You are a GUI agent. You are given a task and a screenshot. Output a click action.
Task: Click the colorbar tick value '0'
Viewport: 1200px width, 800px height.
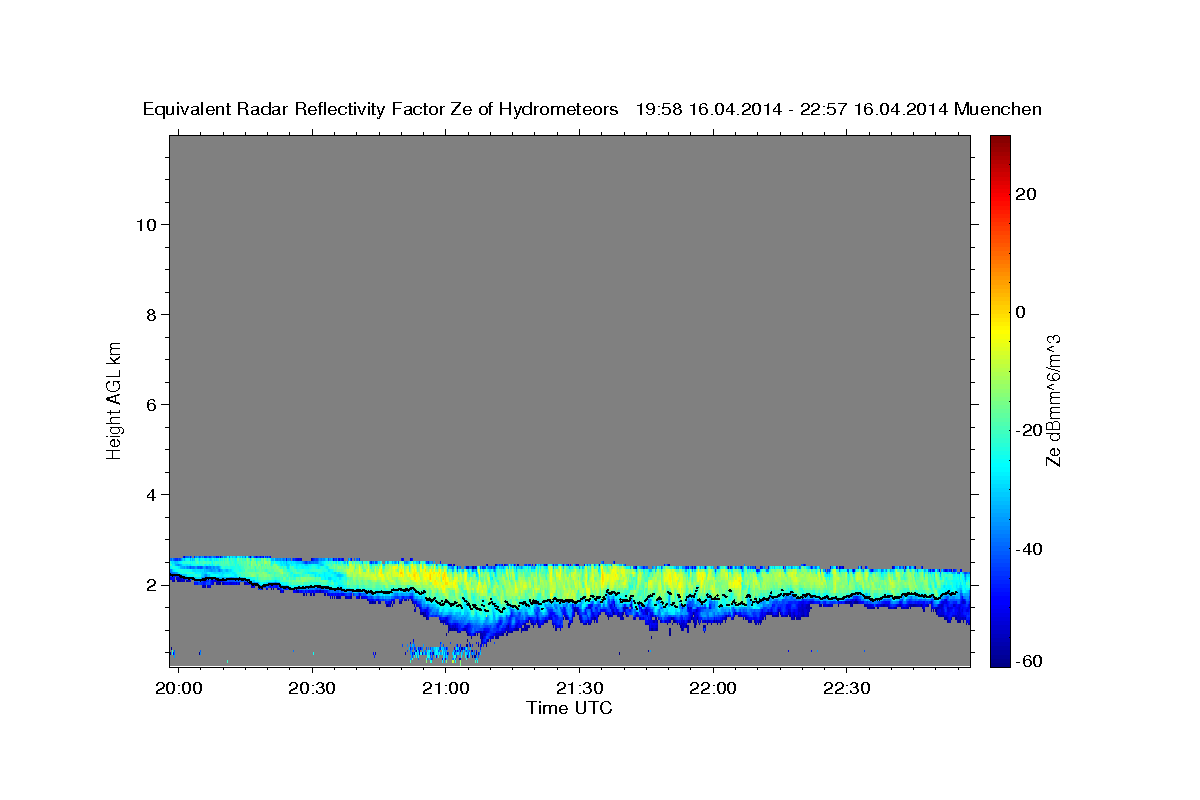coord(1021,312)
